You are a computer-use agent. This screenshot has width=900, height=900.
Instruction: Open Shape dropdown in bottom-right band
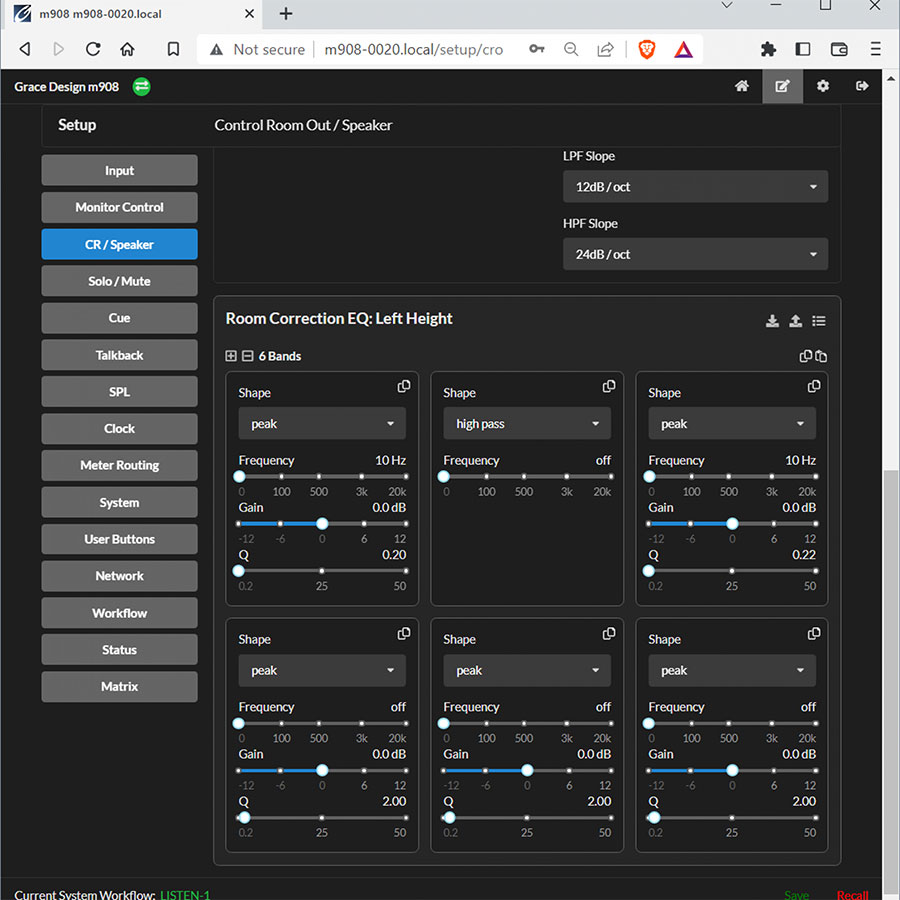732,670
